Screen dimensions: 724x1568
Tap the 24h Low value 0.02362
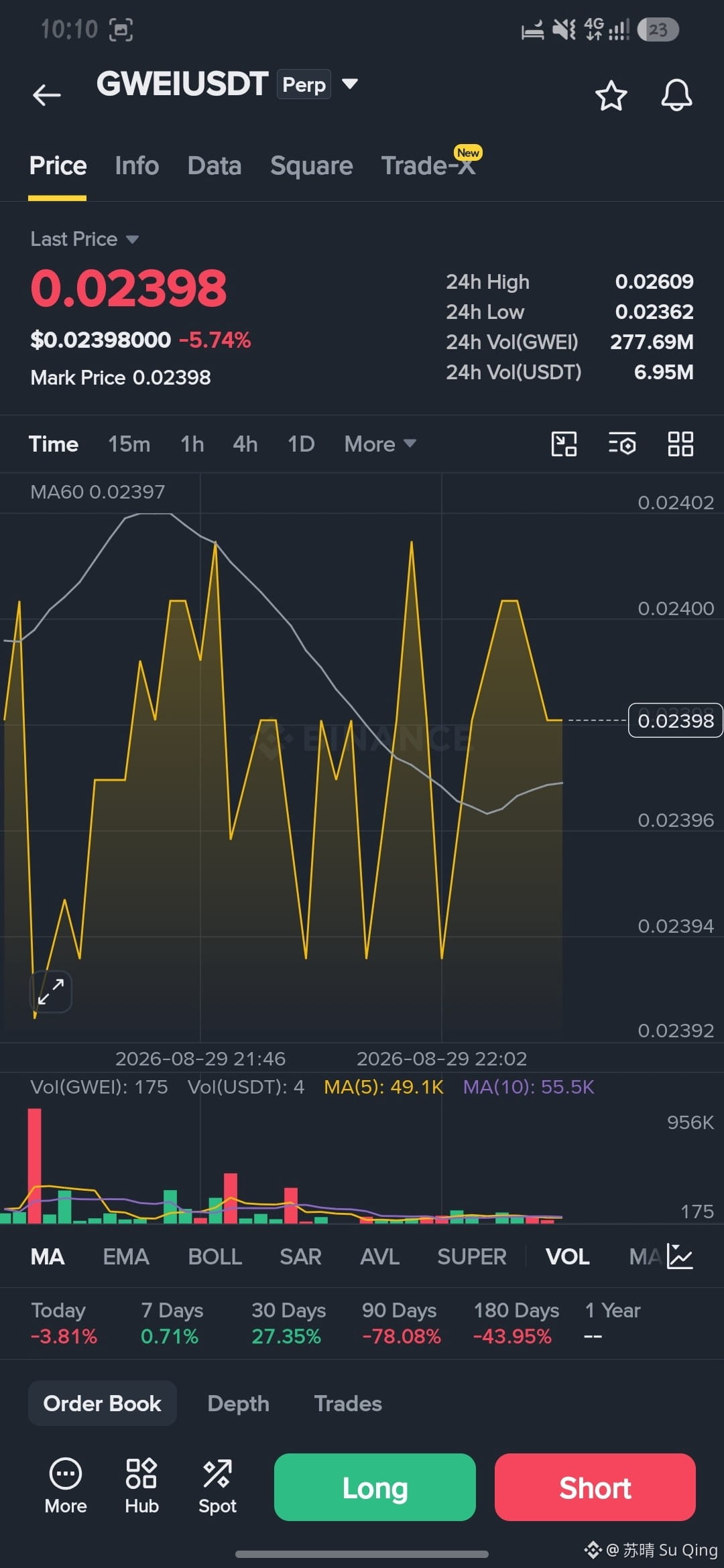pos(654,312)
